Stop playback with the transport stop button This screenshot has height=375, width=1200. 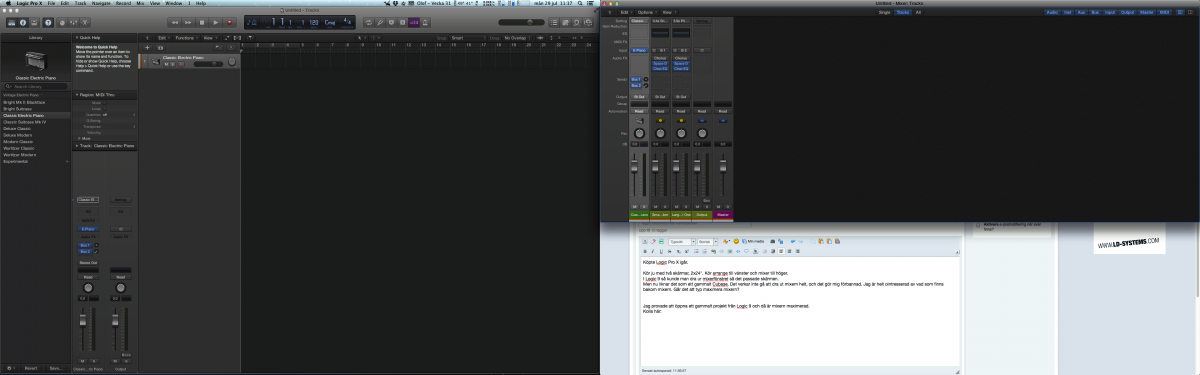click(x=202, y=23)
